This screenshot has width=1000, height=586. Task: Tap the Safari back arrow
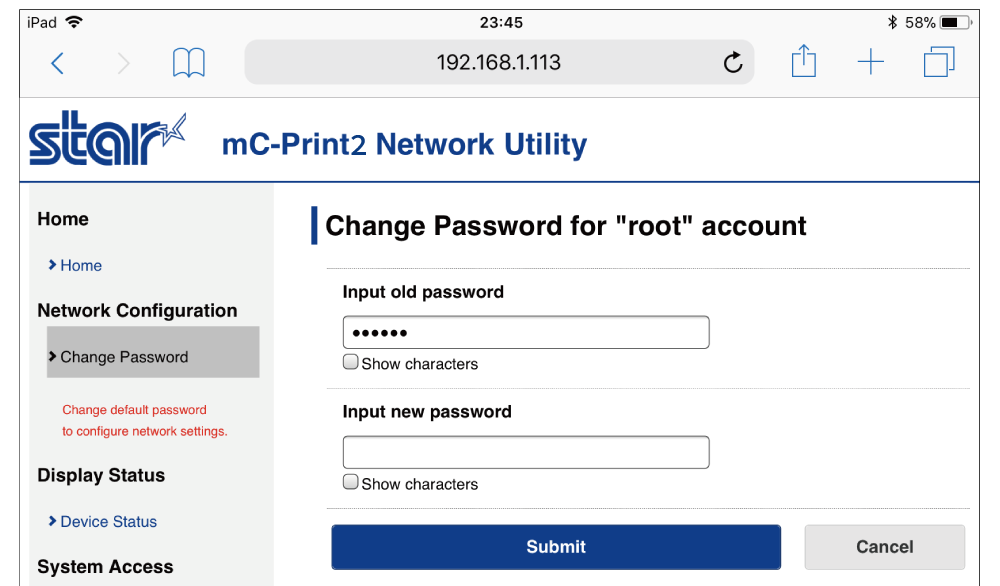pyautogui.click(x=58, y=63)
